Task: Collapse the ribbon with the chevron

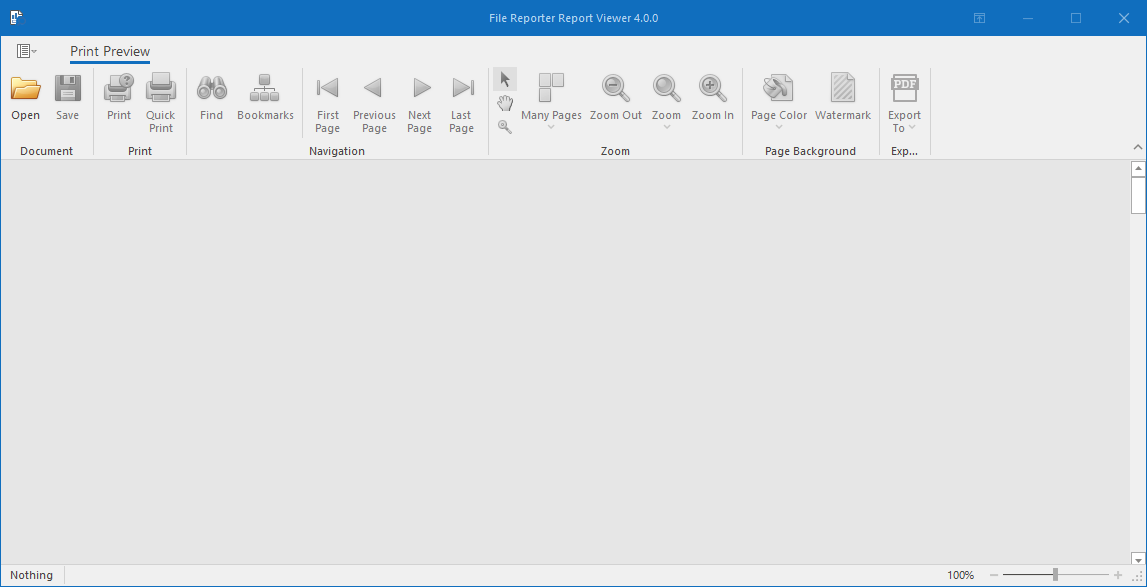Action: (x=1137, y=147)
